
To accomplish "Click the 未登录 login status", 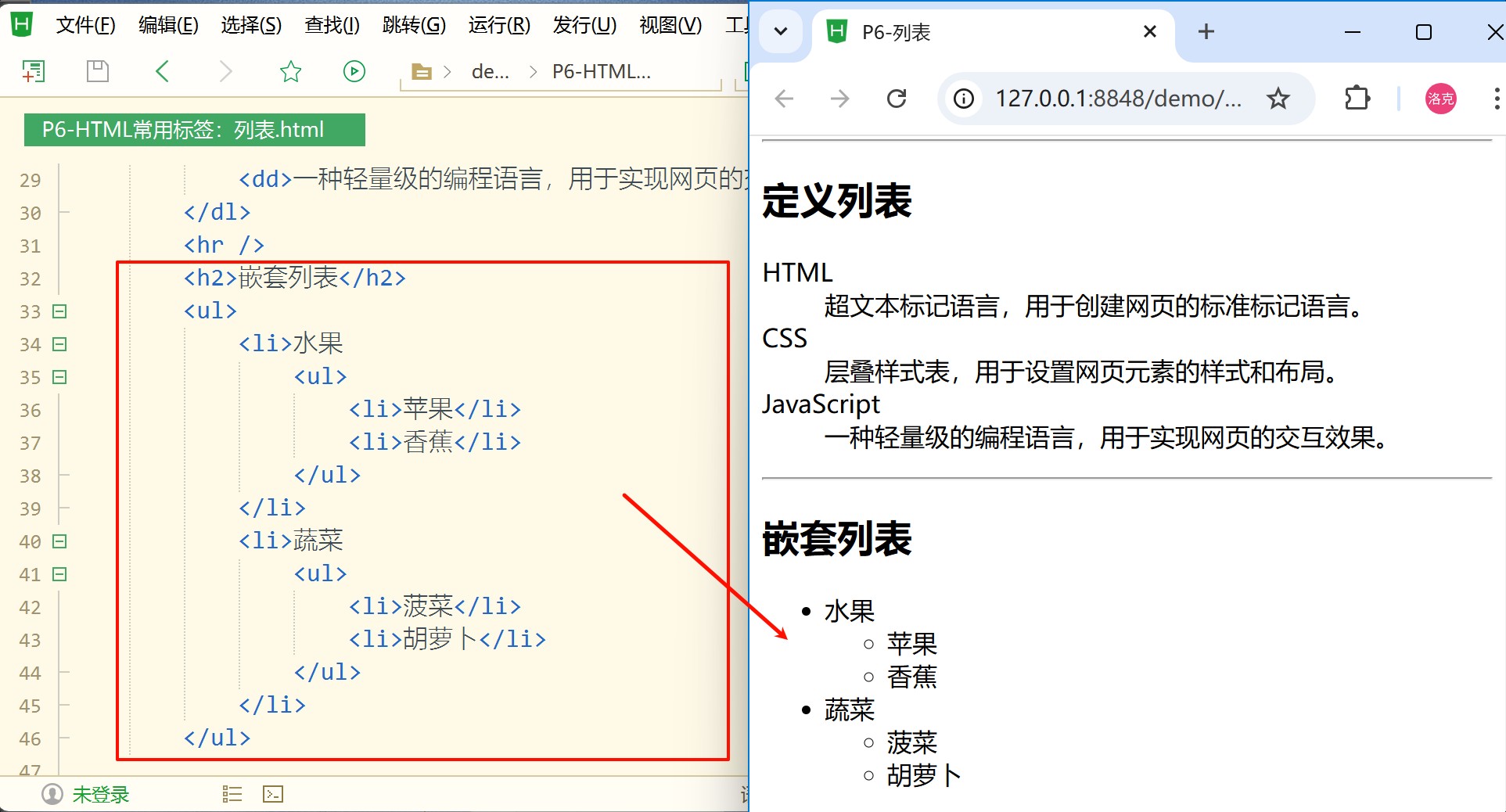I will point(101,795).
